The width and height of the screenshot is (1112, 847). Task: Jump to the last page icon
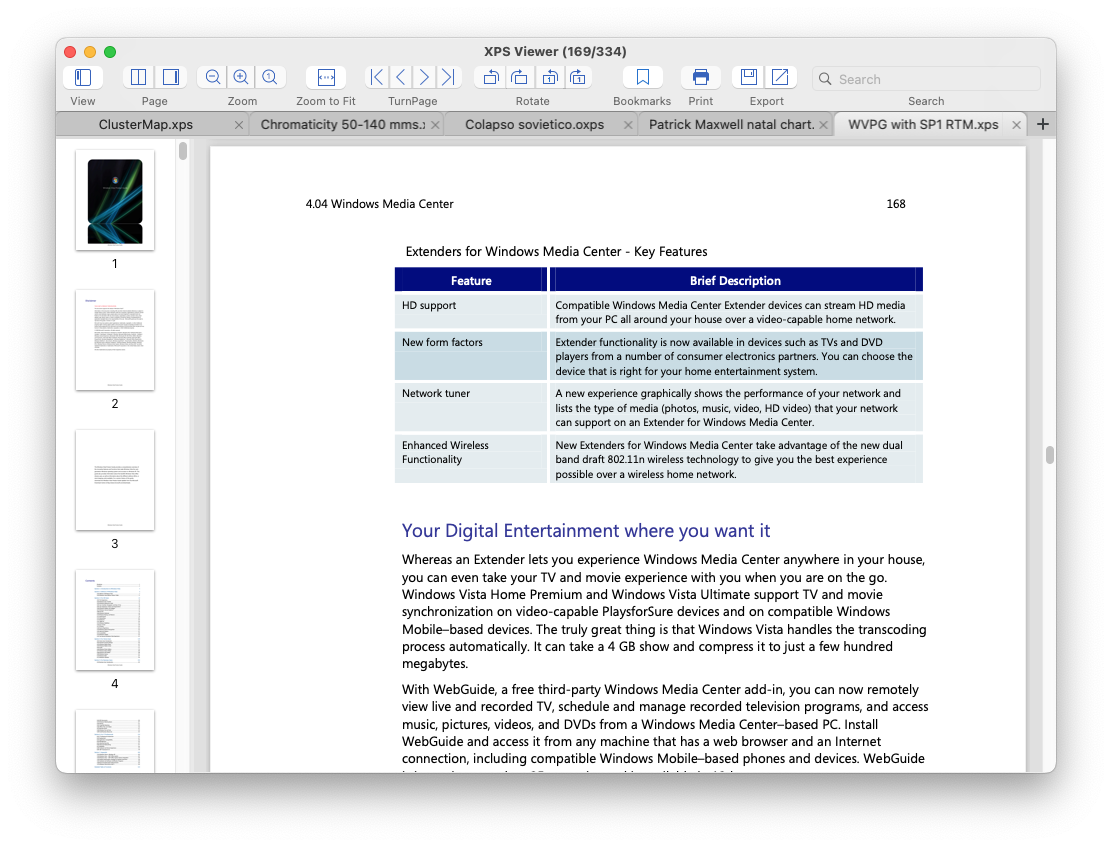pos(448,77)
